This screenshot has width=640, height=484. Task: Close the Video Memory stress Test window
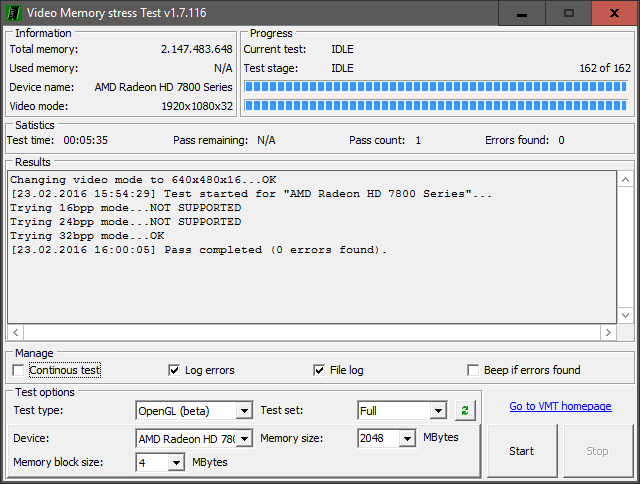pos(614,13)
